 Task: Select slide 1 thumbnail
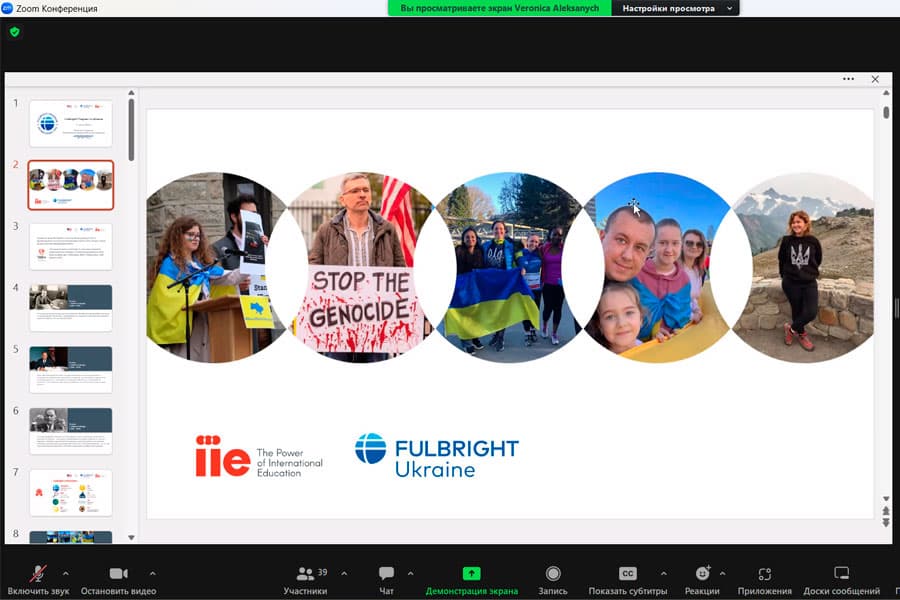[x=71, y=123]
